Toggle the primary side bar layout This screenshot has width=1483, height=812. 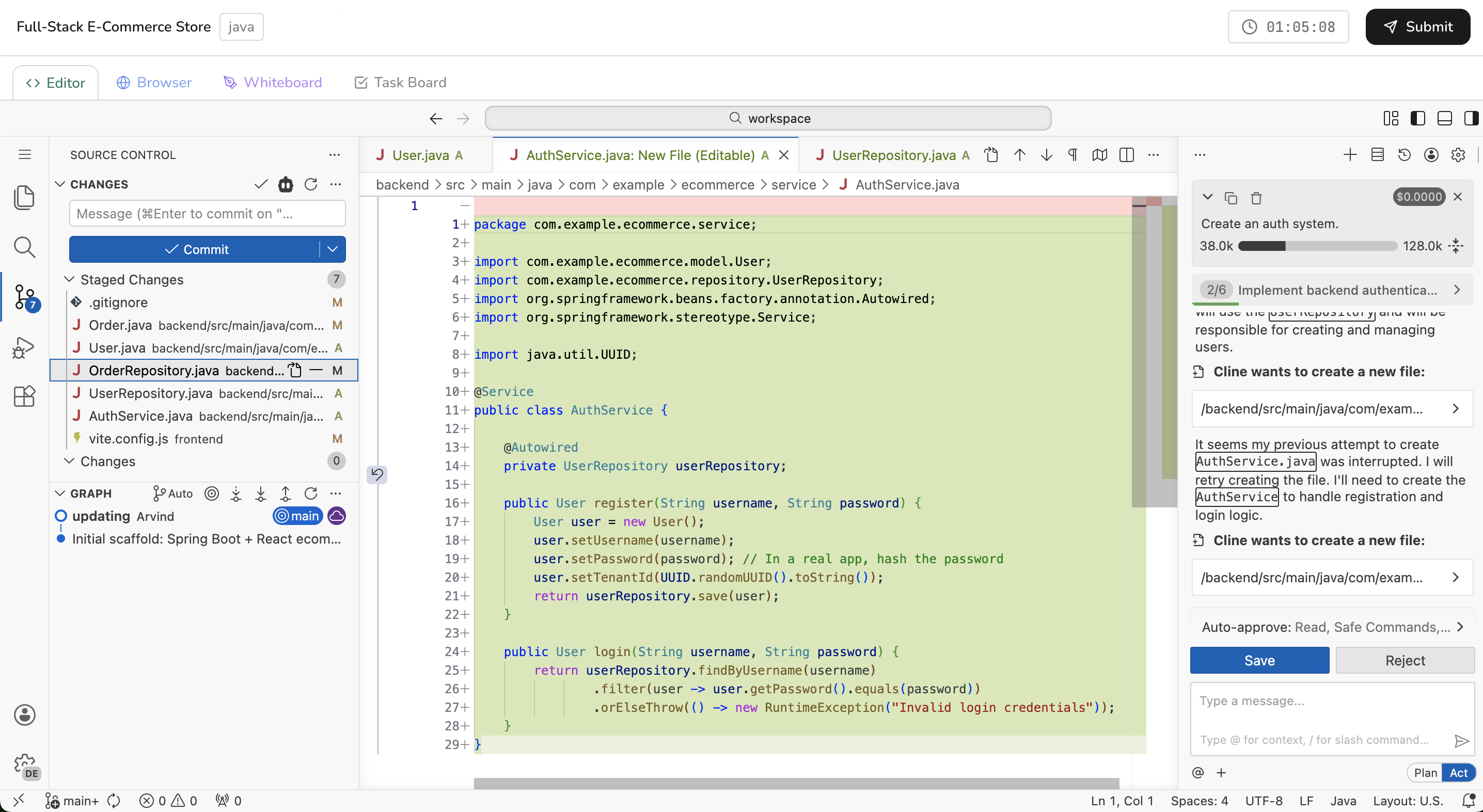click(x=1418, y=119)
